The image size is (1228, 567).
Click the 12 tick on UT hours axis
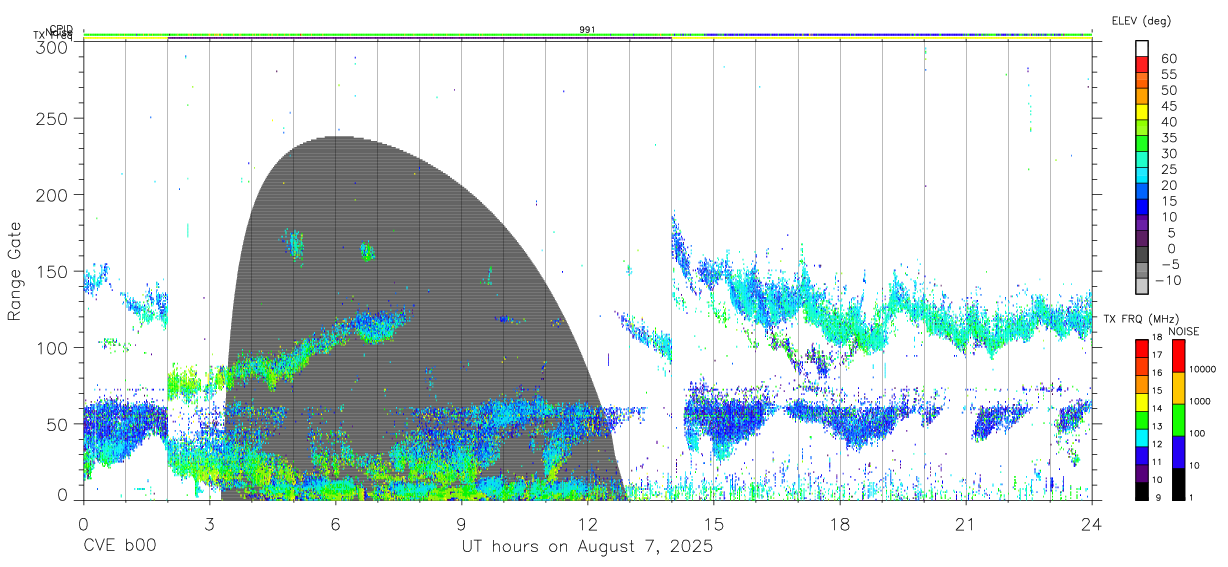click(x=587, y=523)
